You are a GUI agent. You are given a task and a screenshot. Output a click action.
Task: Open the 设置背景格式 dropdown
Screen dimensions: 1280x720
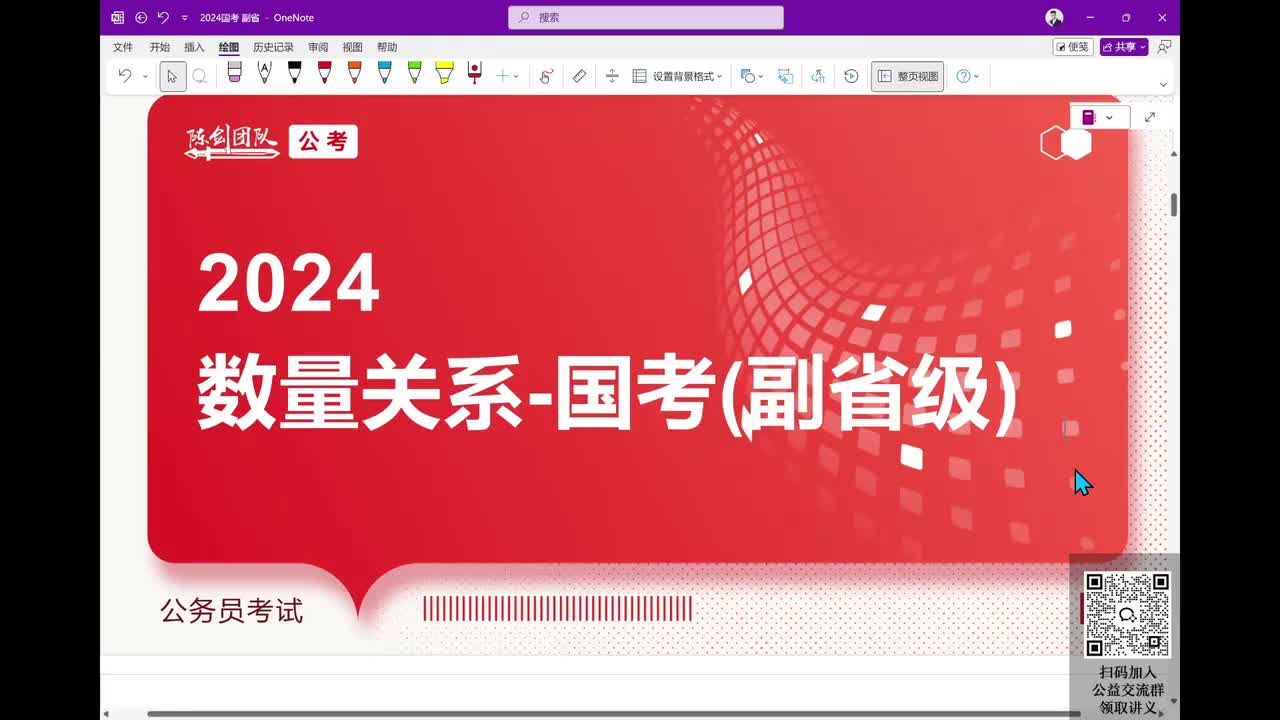click(677, 76)
